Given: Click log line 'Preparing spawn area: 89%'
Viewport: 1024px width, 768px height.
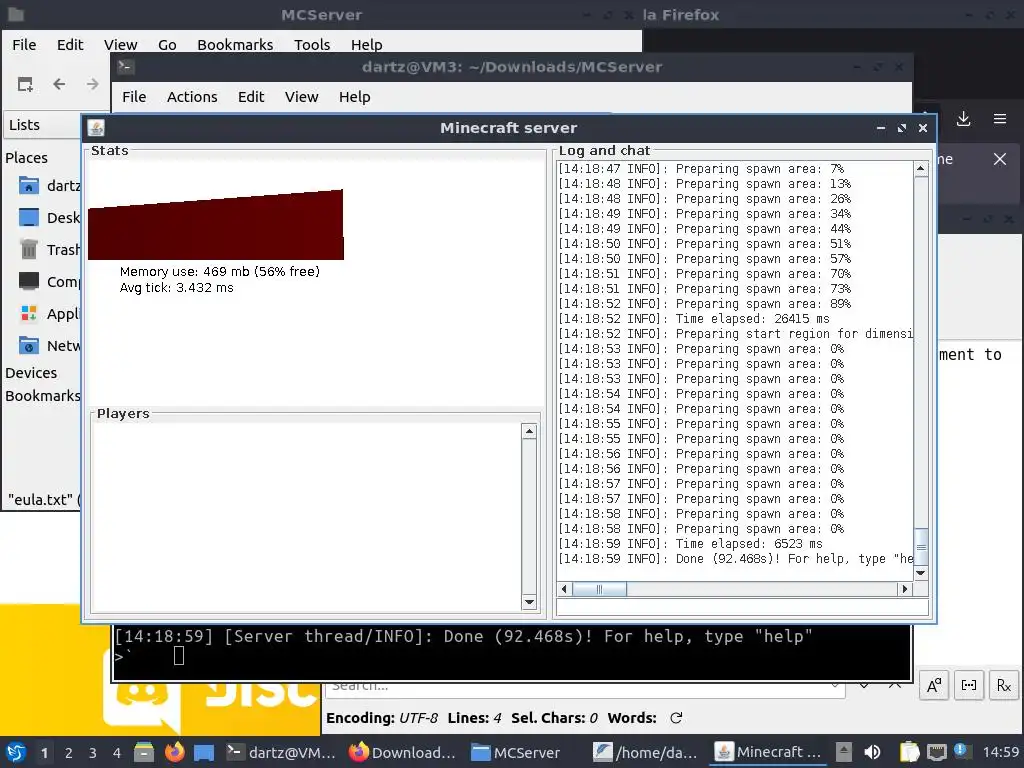Looking at the screenshot, I should [x=704, y=304].
